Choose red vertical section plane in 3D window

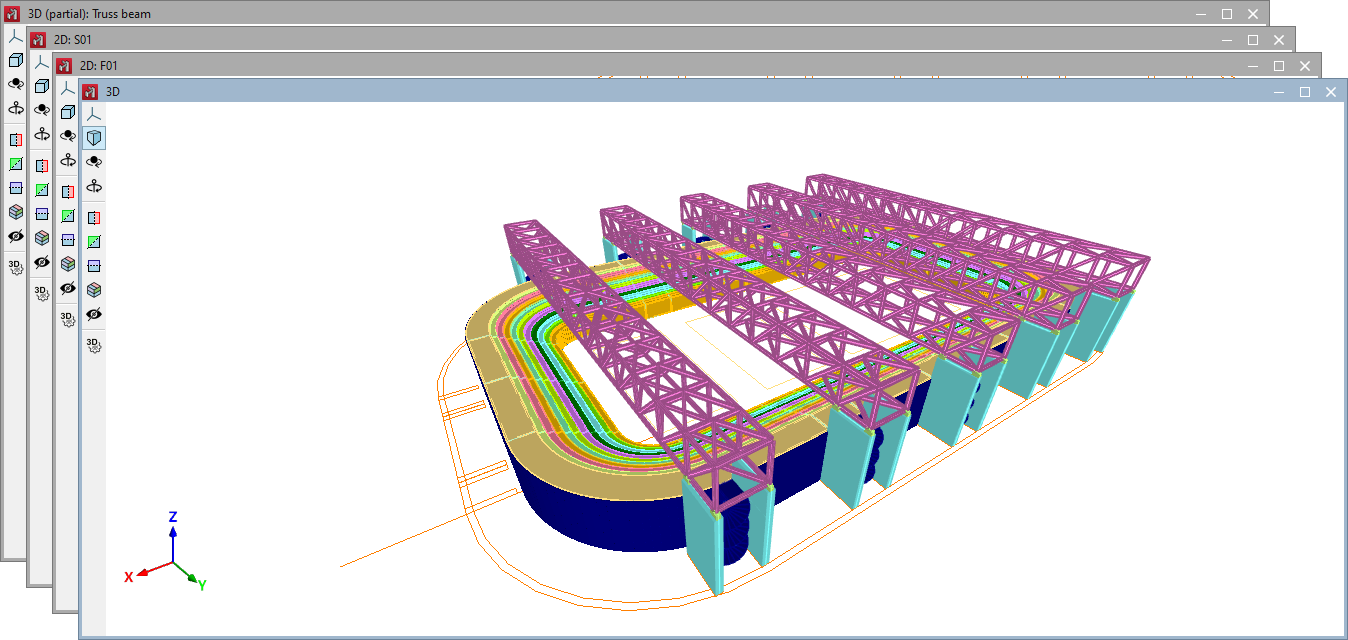pyautogui.click(x=94, y=217)
